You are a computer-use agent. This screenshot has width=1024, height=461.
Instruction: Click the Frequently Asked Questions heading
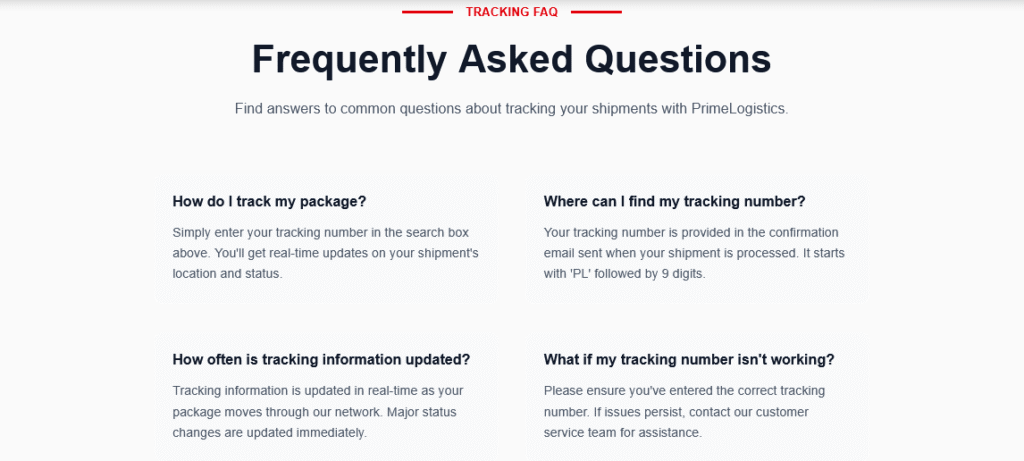[x=511, y=59]
